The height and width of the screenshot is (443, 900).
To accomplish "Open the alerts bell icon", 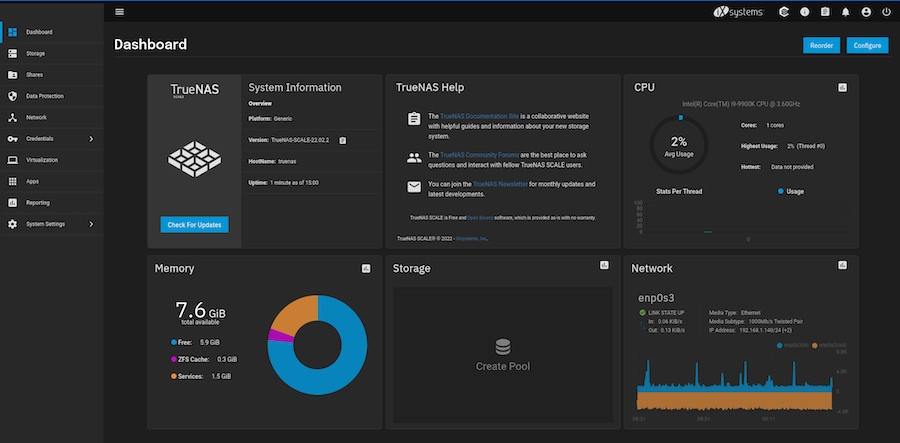I will 844,12.
